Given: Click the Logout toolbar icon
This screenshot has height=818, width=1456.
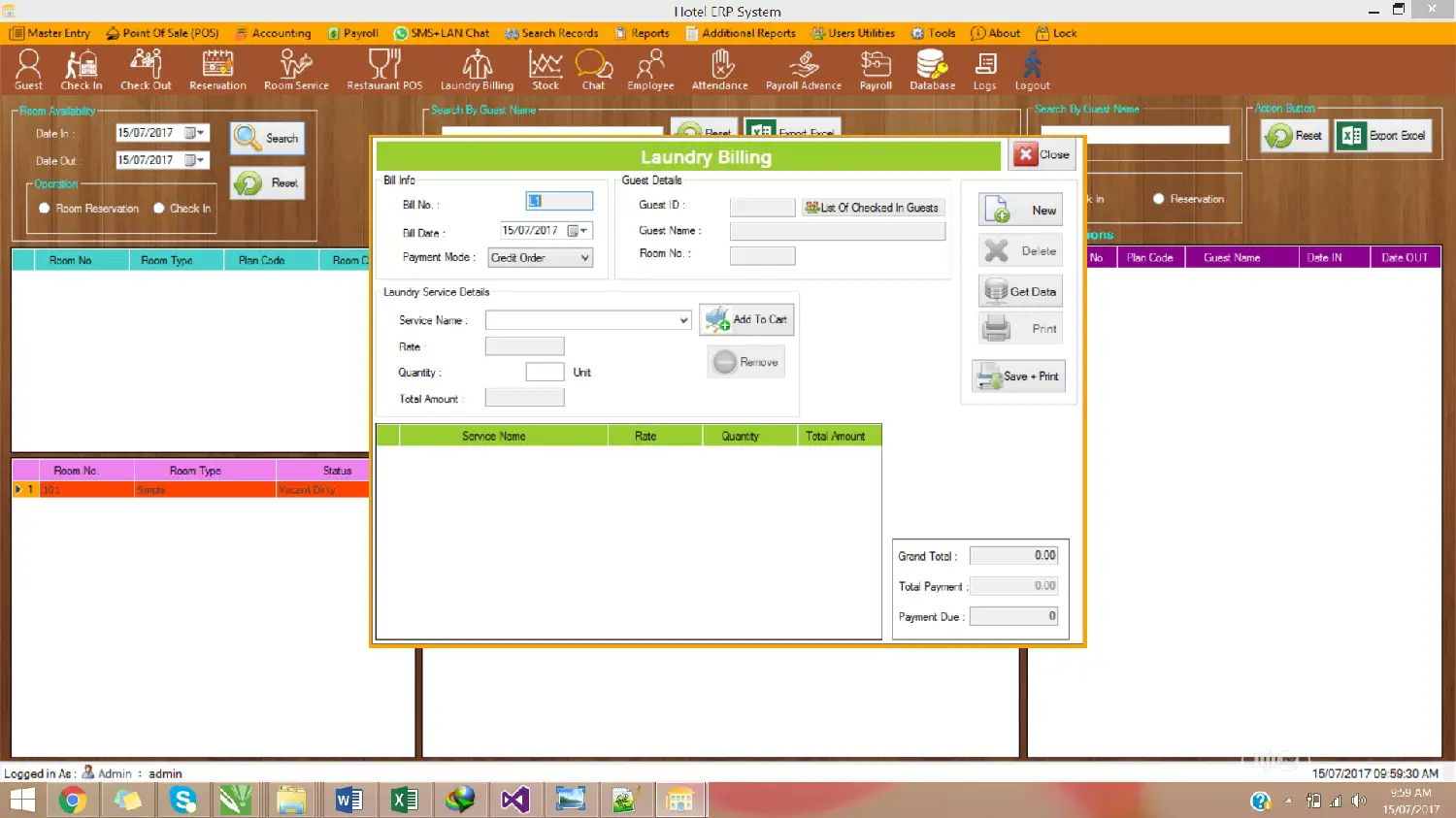Looking at the screenshot, I should pos(1032,69).
